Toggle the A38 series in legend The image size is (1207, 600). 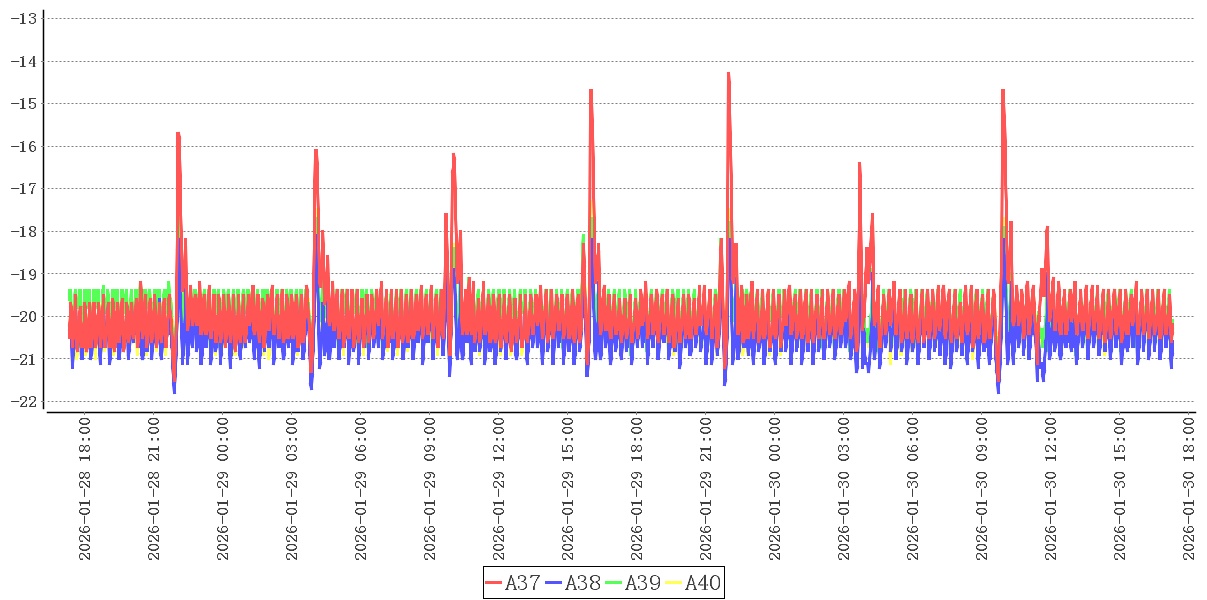point(583,583)
